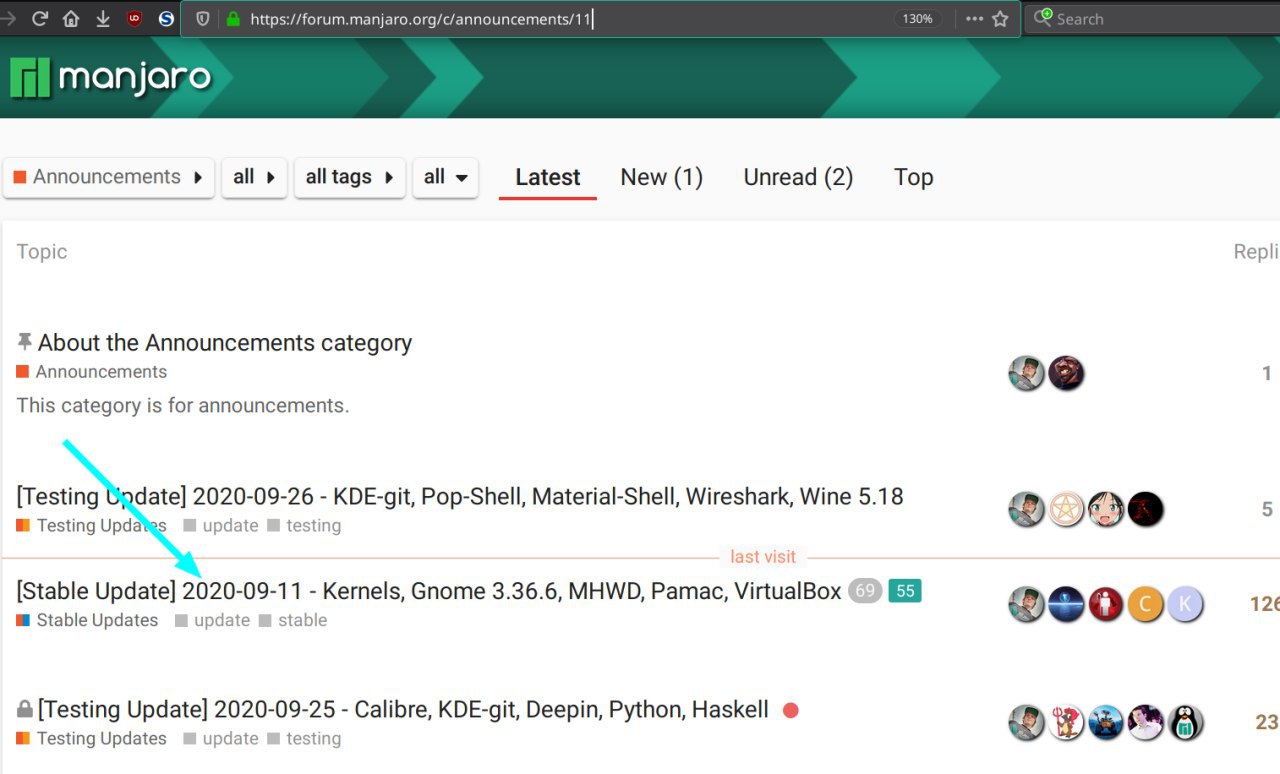Image resolution: width=1280 pixels, height=774 pixels.
Task: Bookmark this page with the star icon
Action: [1000, 18]
